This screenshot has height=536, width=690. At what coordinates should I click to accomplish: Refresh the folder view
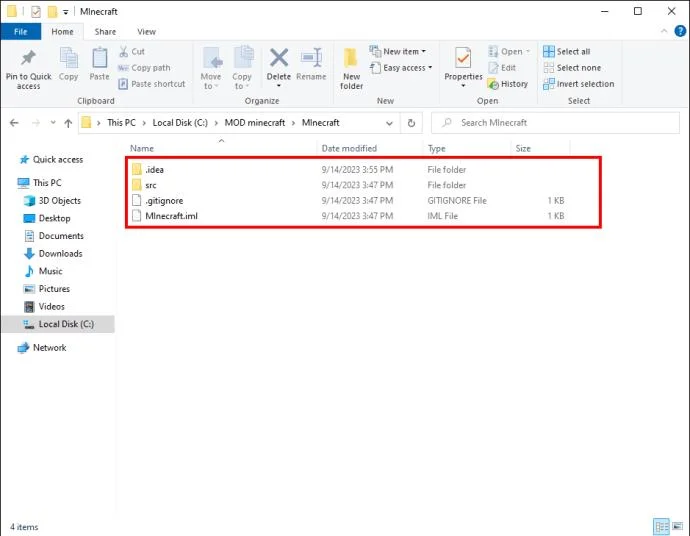[411, 123]
